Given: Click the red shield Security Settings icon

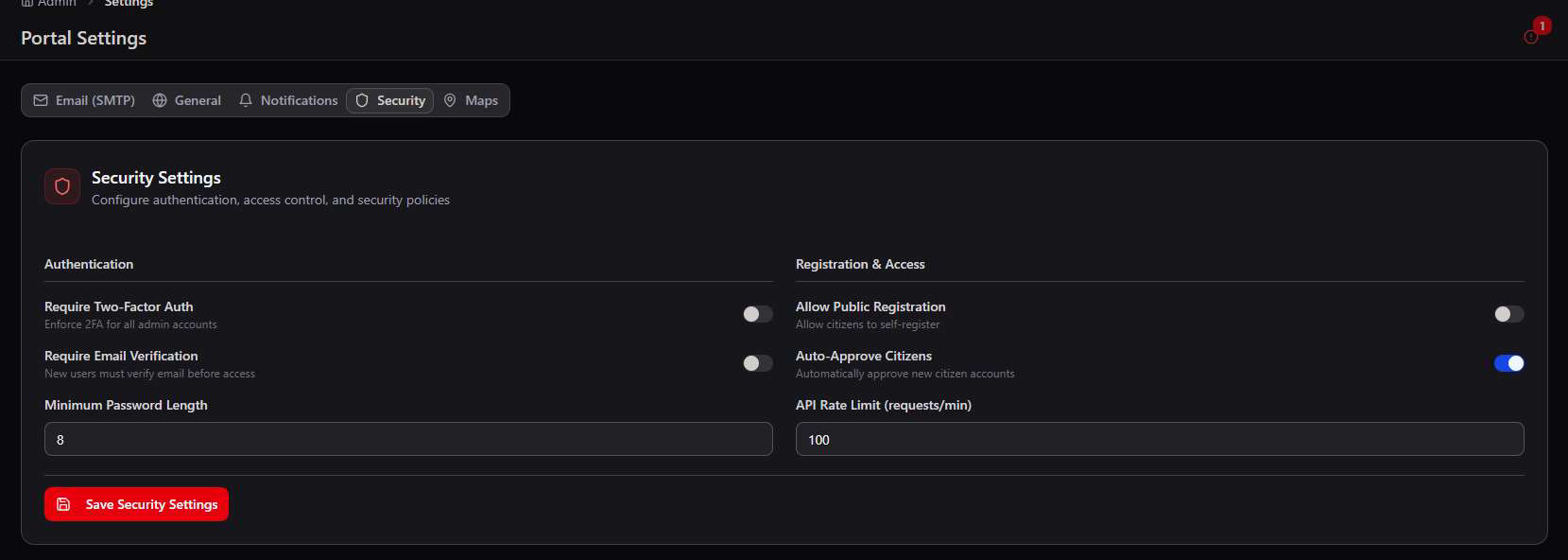Looking at the screenshot, I should pos(62,186).
